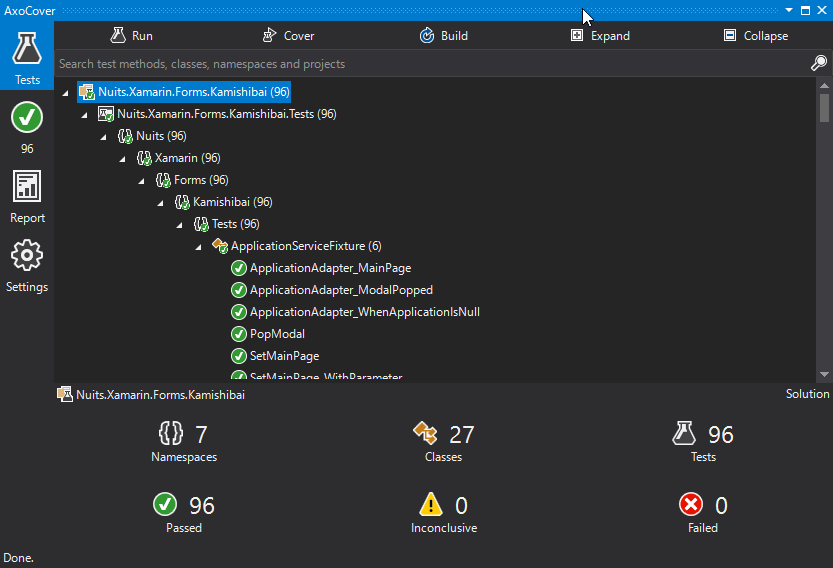Open the Settings tab
This screenshot has height=568, width=833.
coord(27,266)
